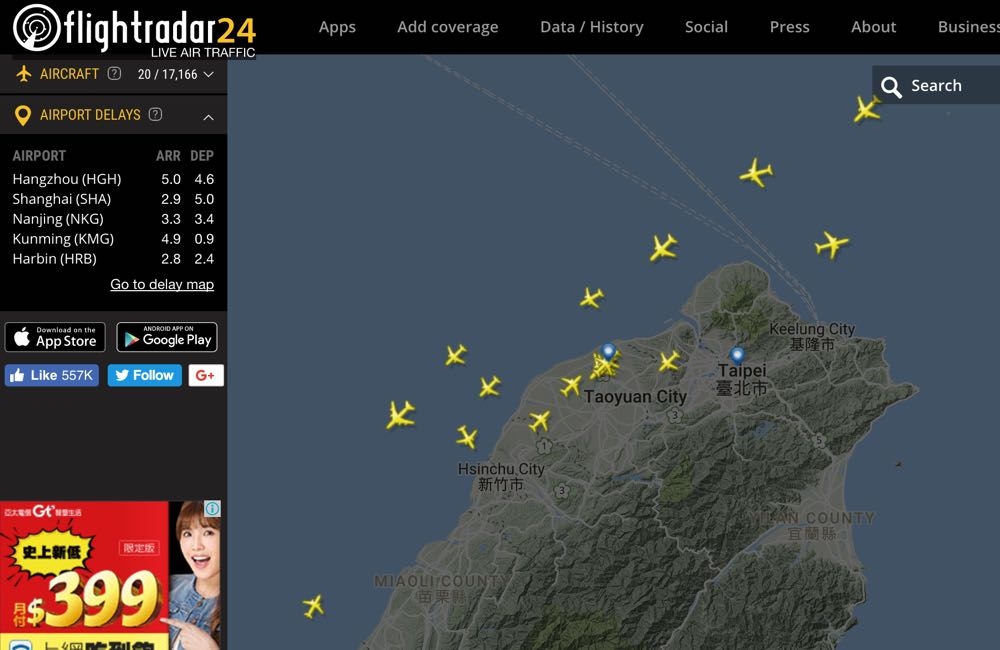Click the Flightradar24 radar logo
The width and height of the screenshot is (1000, 650).
point(36,28)
